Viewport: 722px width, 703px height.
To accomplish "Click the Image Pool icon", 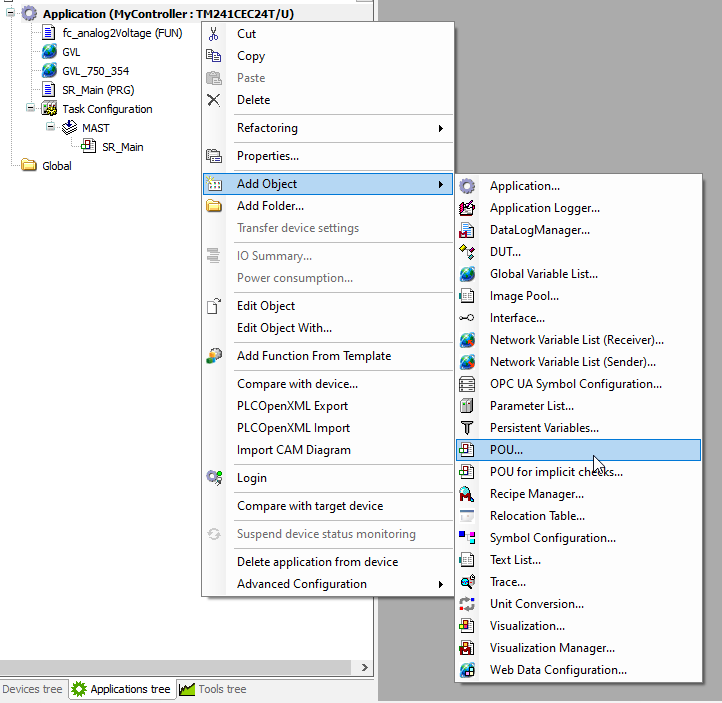I will [467, 296].
